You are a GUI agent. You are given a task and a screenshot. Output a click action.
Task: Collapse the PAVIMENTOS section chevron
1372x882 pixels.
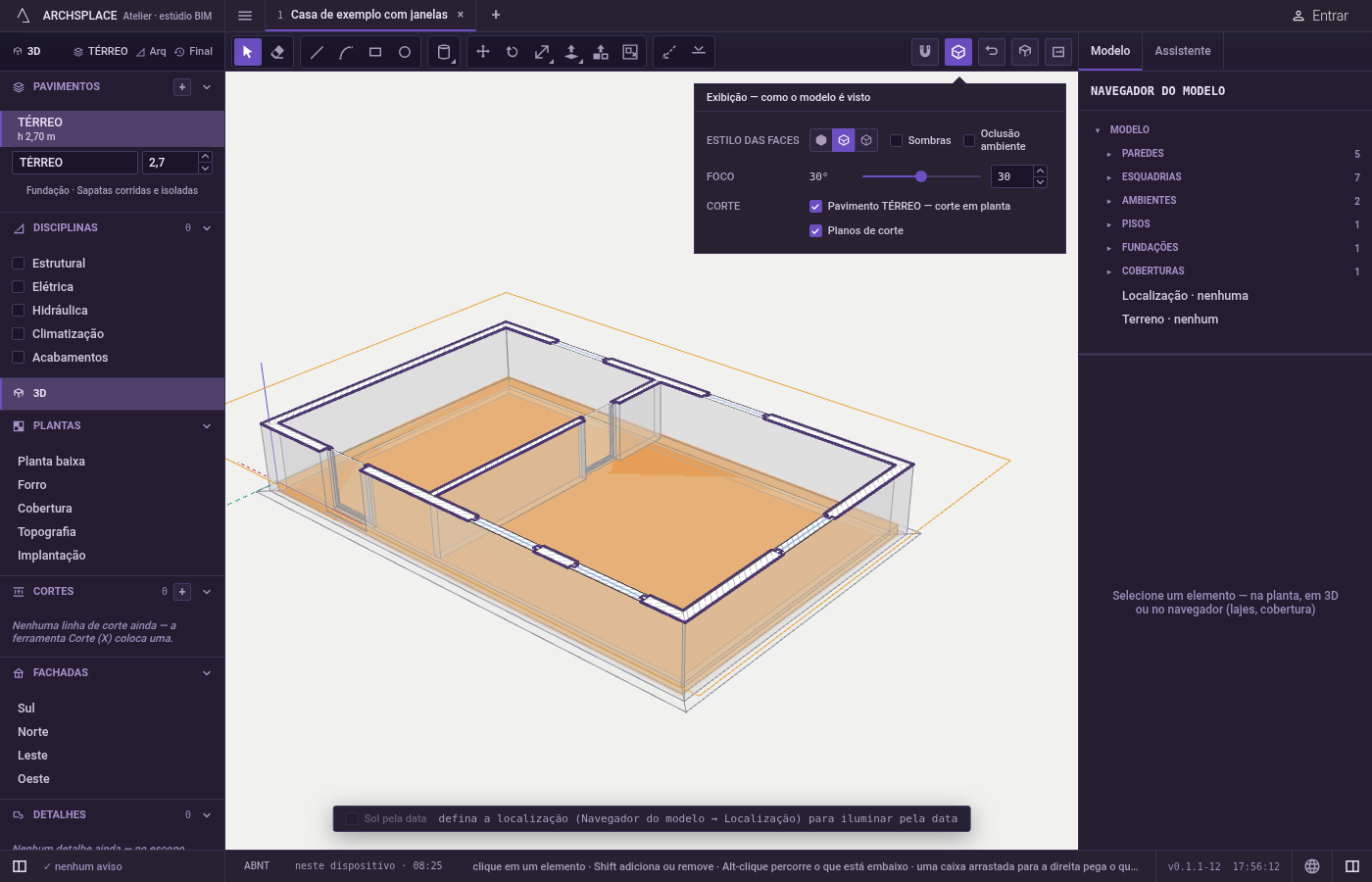coord(207,87)
